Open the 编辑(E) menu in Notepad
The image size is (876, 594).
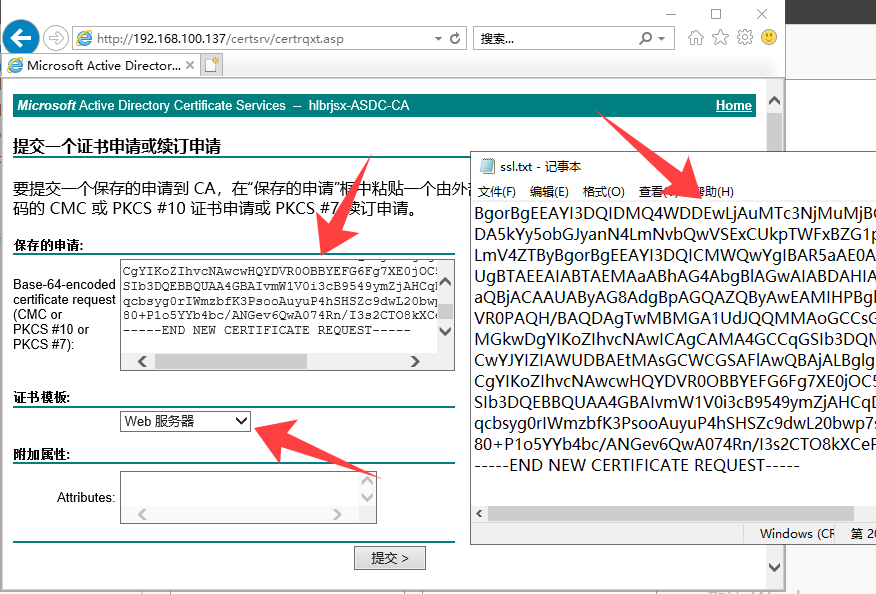tap(549, 191)
